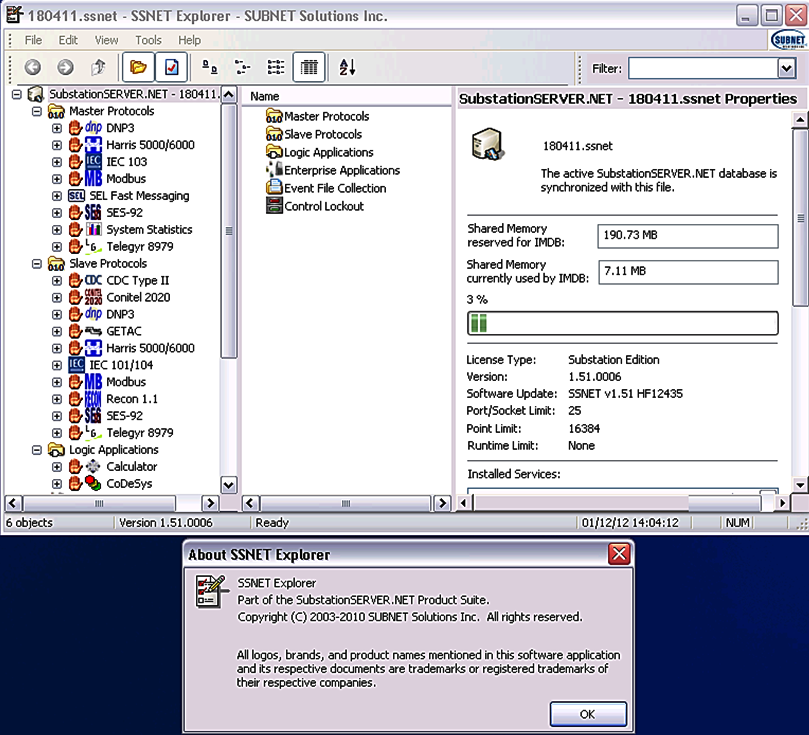Screen dimensions: 809x735
Task: Click the Forward navigation arrow in the toolbar
Action: [66, 67]
